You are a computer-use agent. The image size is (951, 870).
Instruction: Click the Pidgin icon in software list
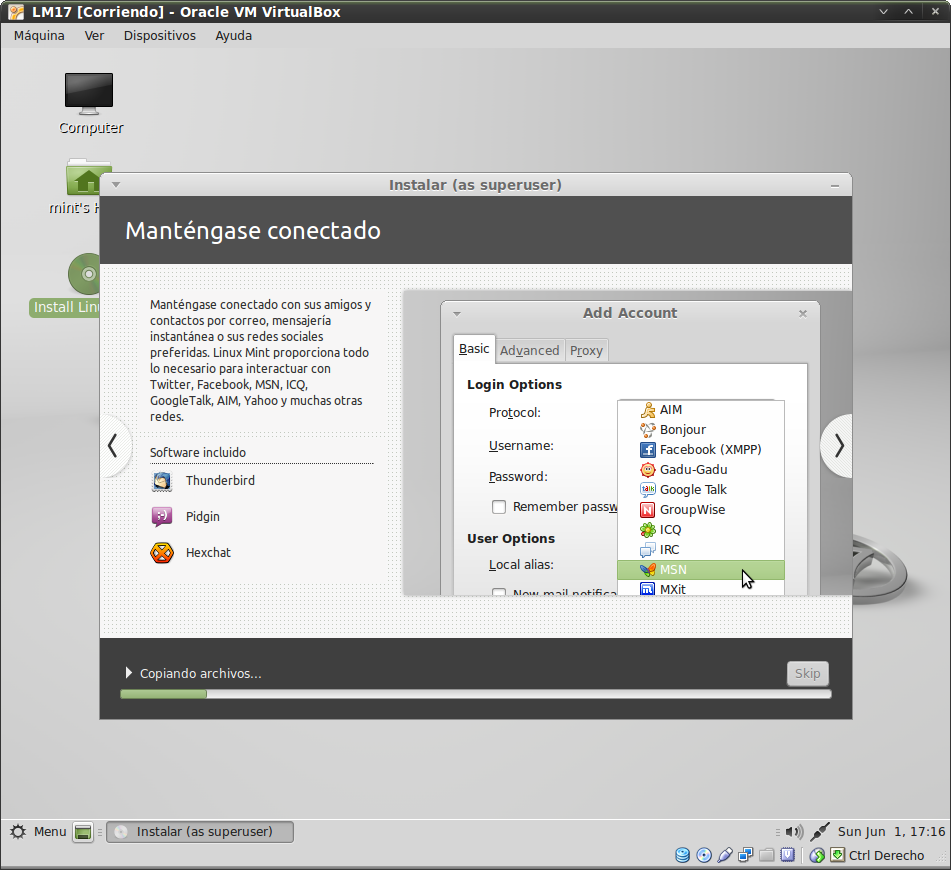[162, 517]
